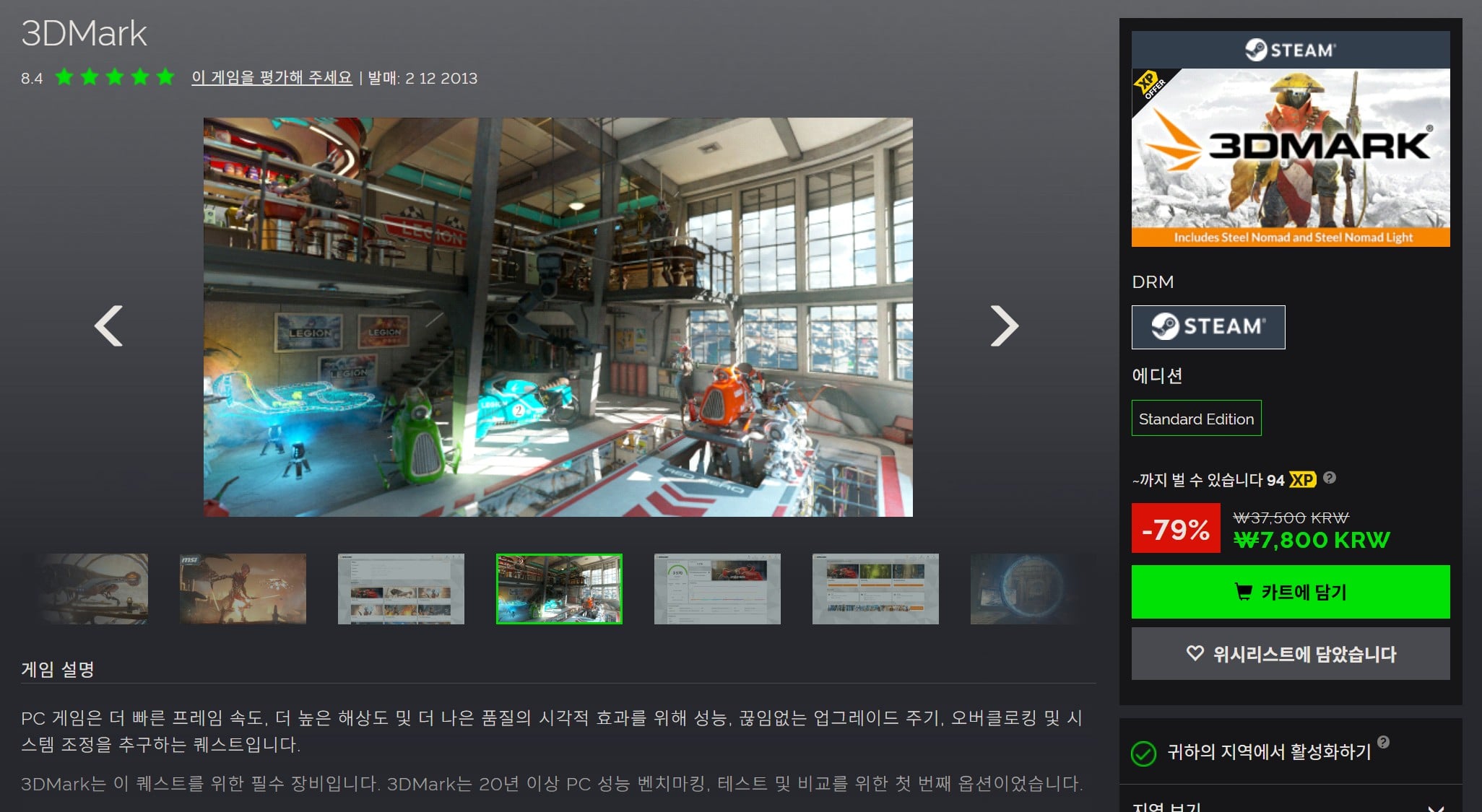Click the help icon beside region activation

(x=1383, y=742)
